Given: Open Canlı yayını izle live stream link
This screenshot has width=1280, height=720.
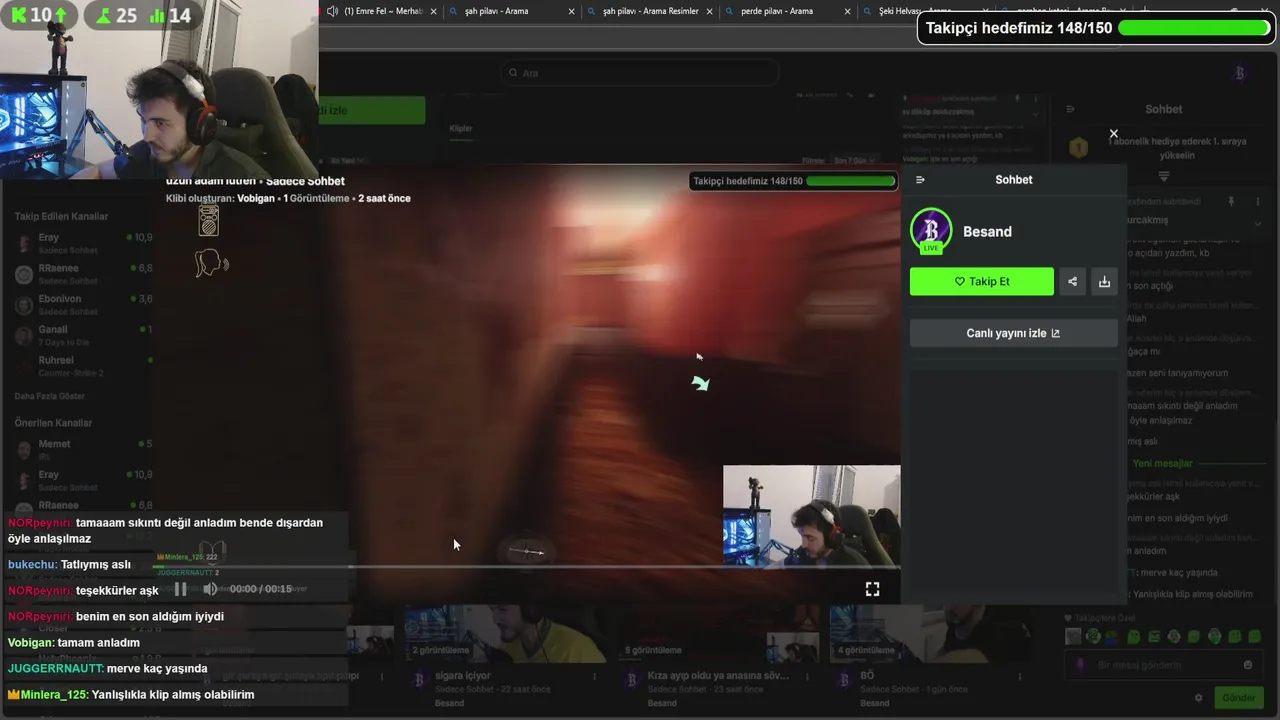Looking at the screenshot, I should (x=1013, y=333).
